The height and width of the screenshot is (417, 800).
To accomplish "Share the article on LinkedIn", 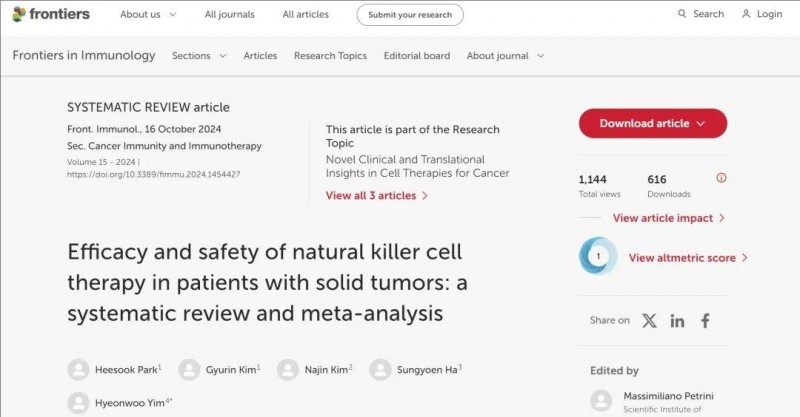I will (677, 321).
